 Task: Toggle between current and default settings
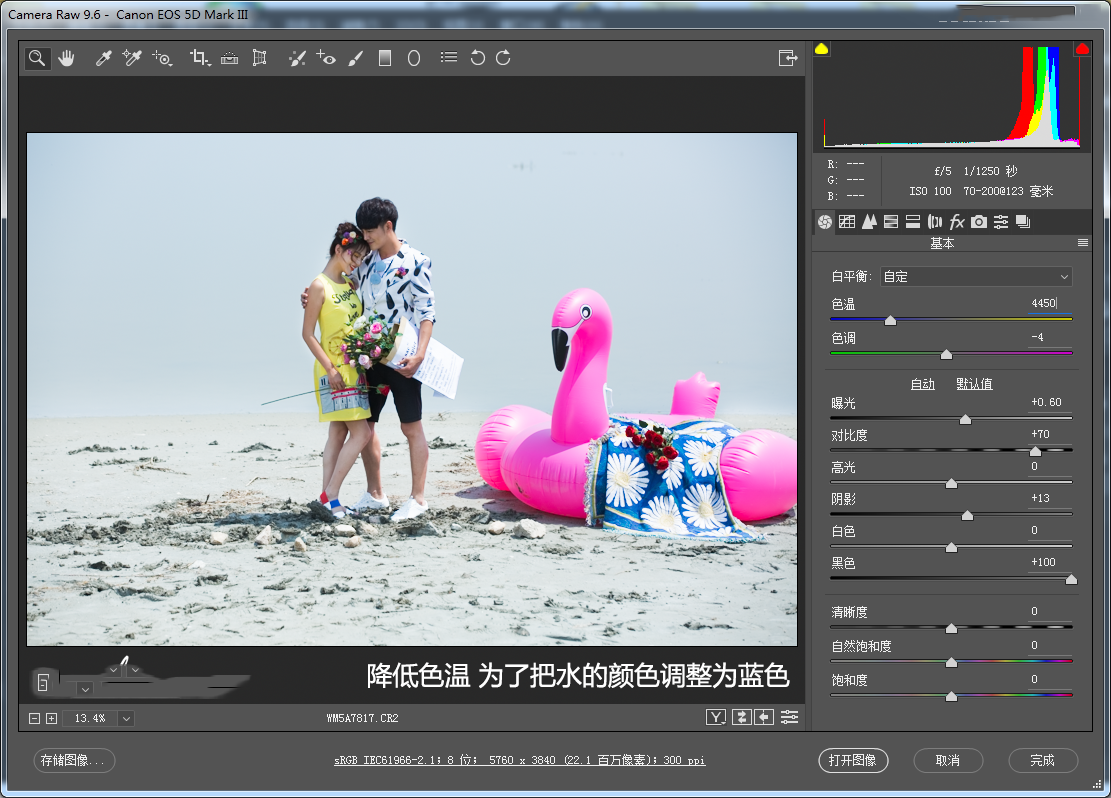(x=789, y=717)
